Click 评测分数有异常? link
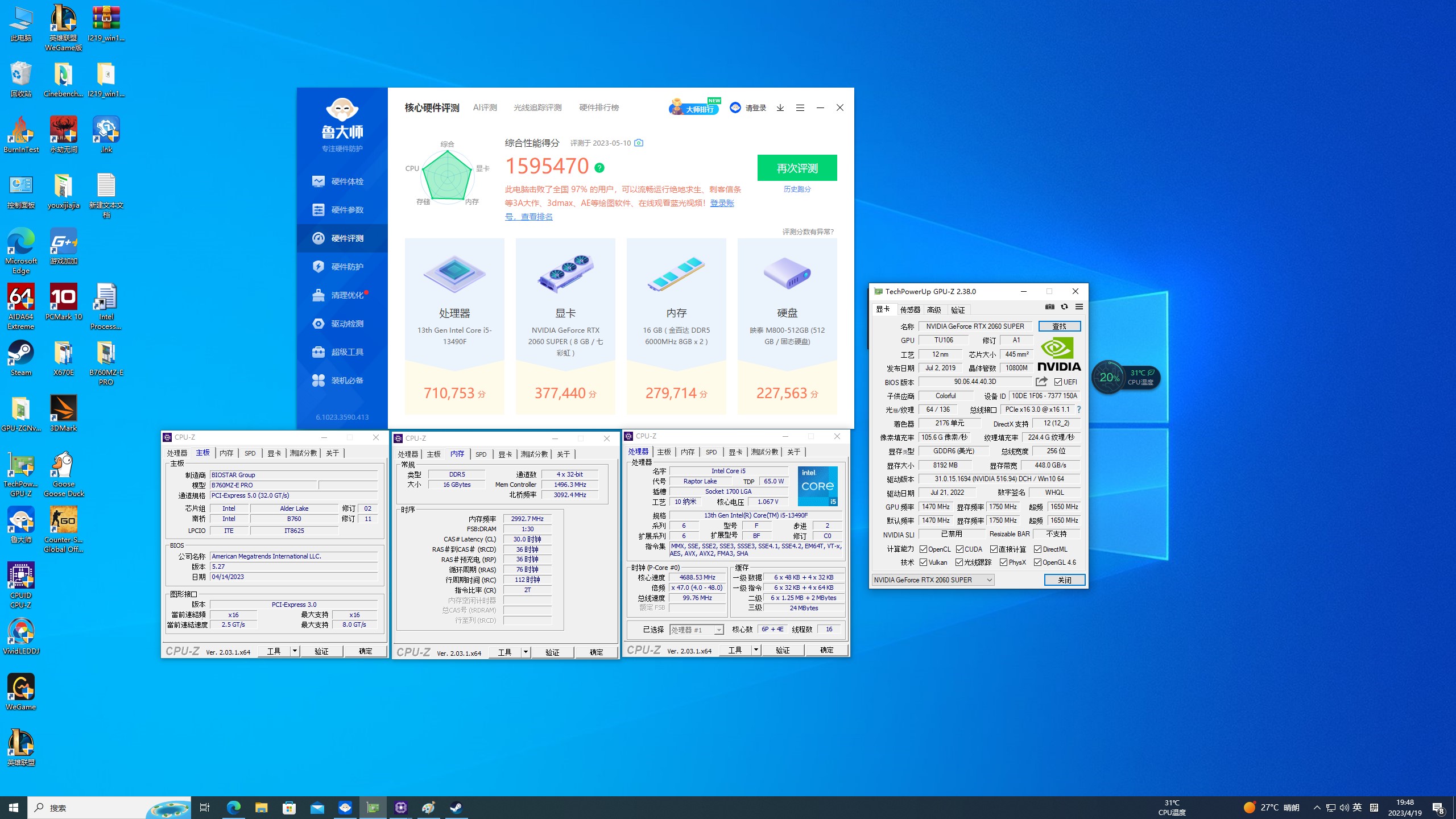 (808, 232)
